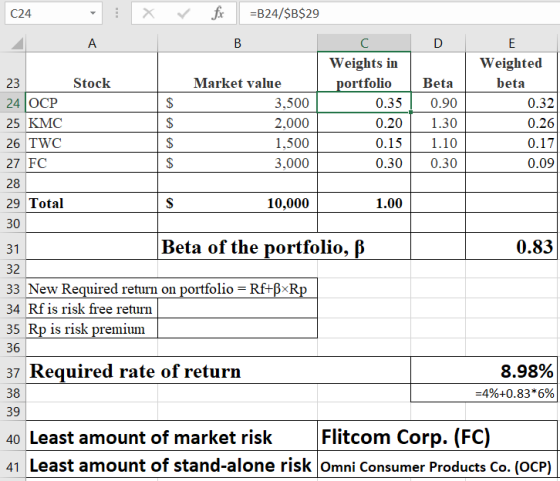The image size is (560, 481).
Task: Open the Name Box dropdown arrow
Action: (x=93, y=13)
